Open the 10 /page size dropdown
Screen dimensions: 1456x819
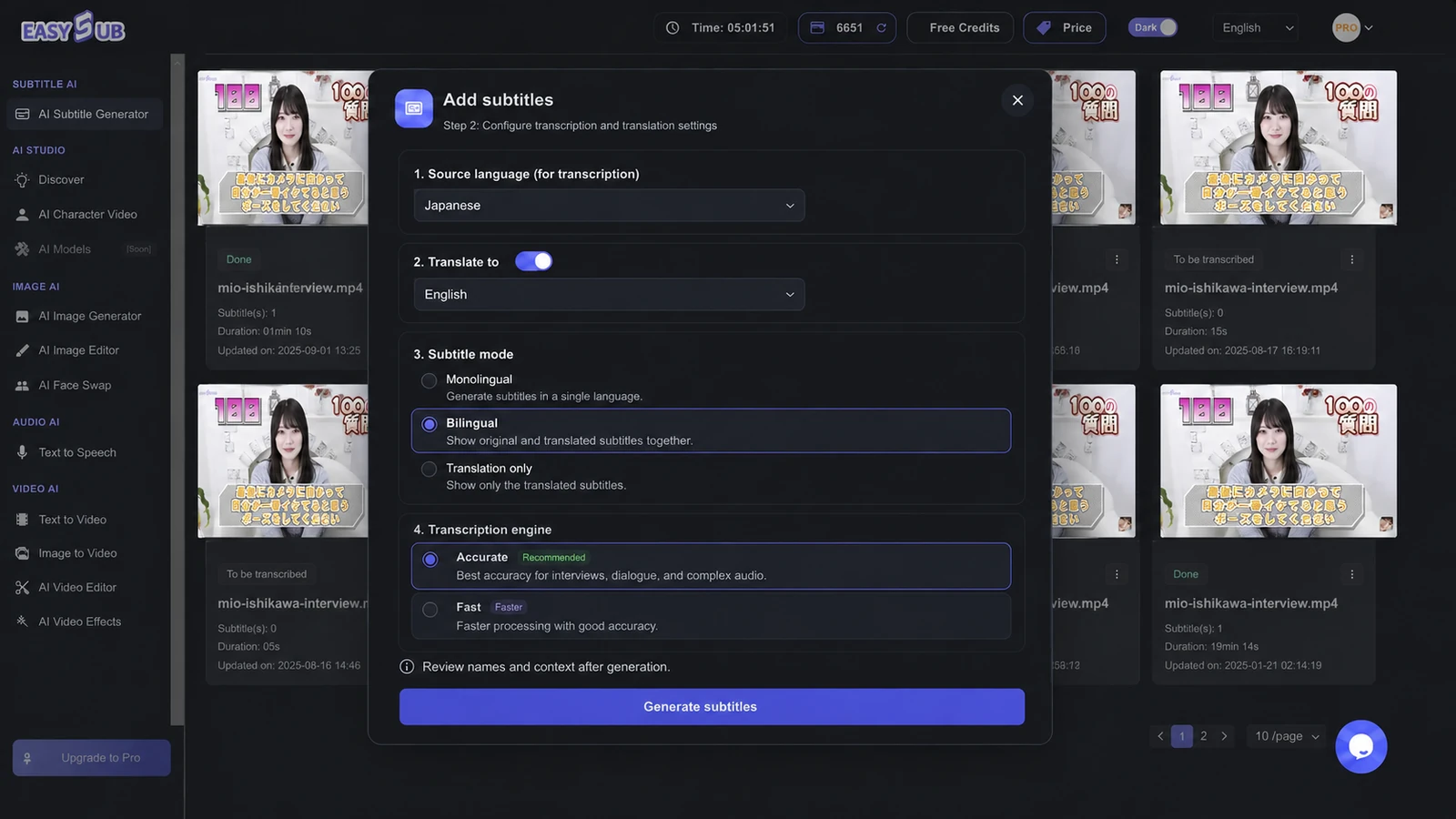[1286, 736]
